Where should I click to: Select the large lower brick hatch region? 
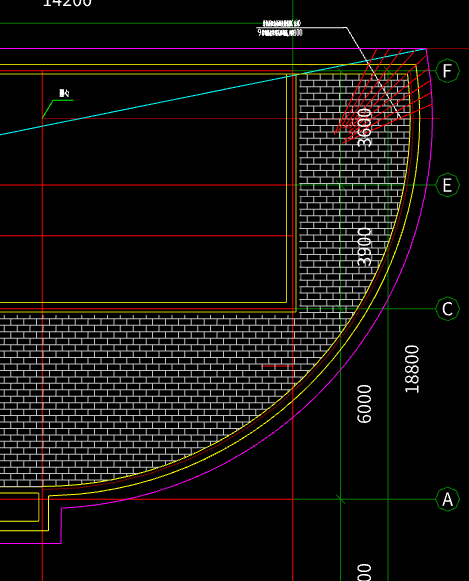coord(148,396)
